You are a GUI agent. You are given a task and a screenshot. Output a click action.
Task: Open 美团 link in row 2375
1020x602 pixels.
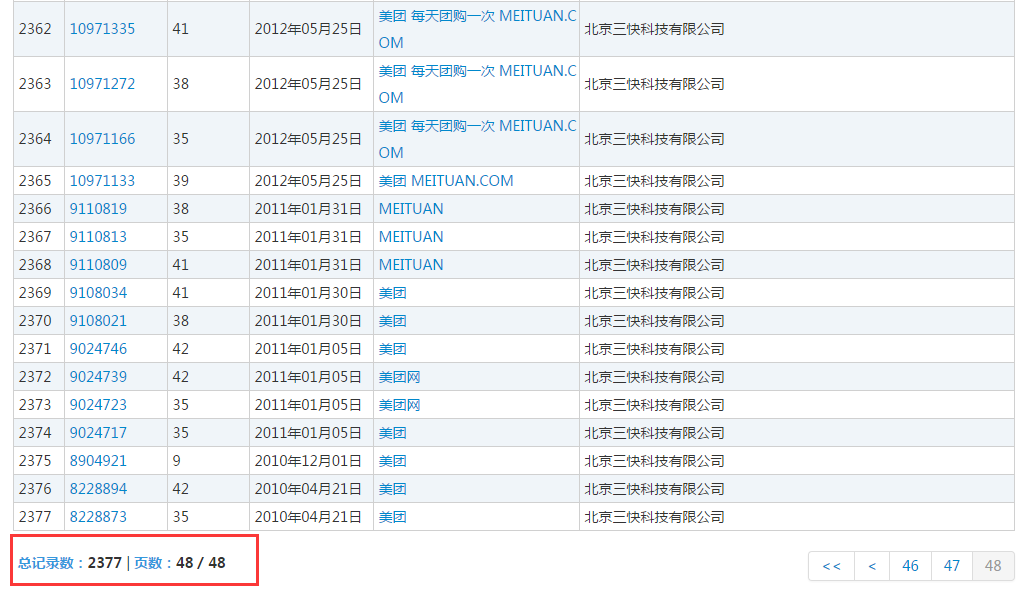[392, 461]
